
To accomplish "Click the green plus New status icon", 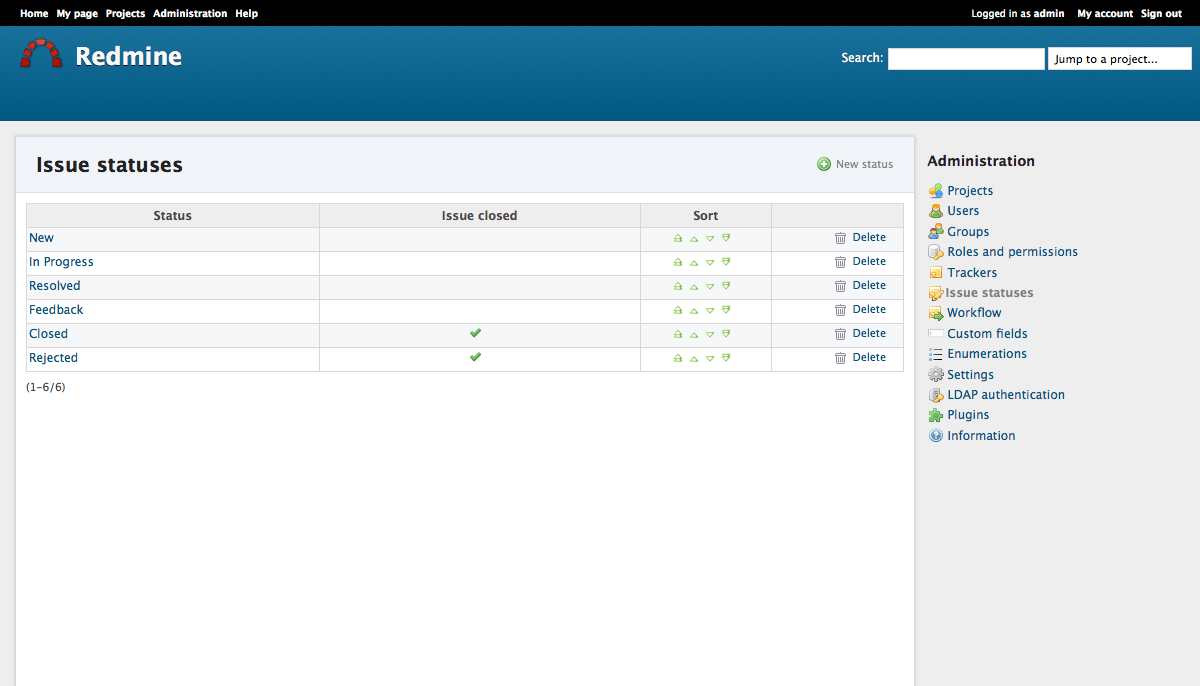I will coord(824,164).
